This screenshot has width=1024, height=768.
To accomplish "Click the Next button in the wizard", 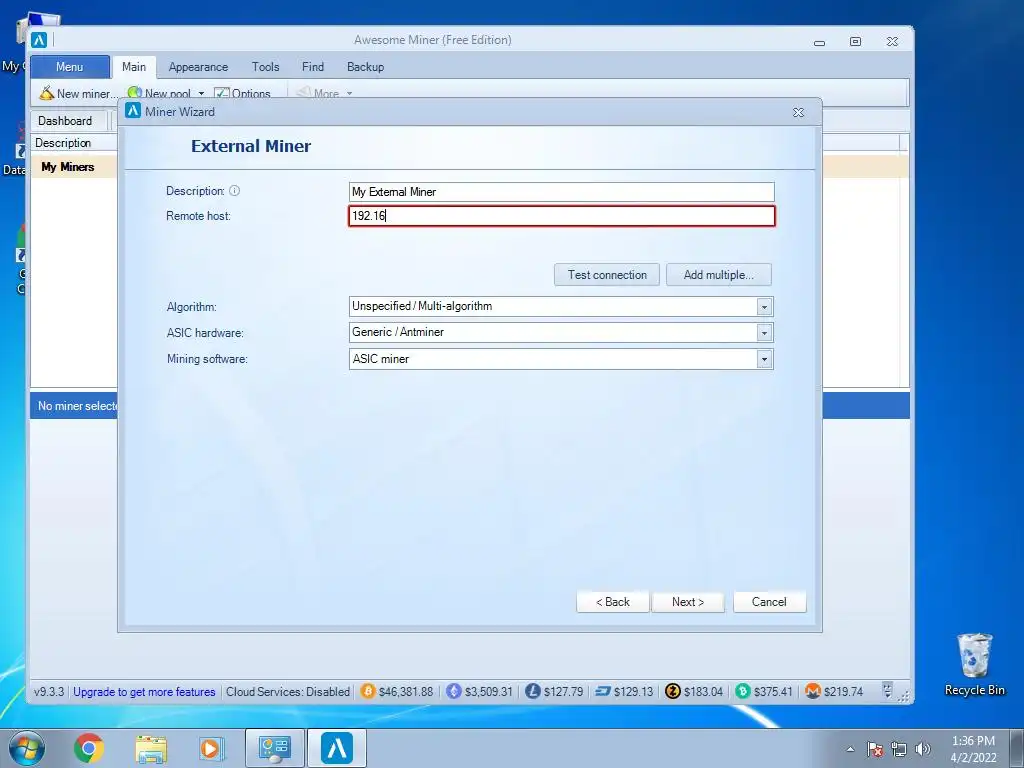I will 688,602.
